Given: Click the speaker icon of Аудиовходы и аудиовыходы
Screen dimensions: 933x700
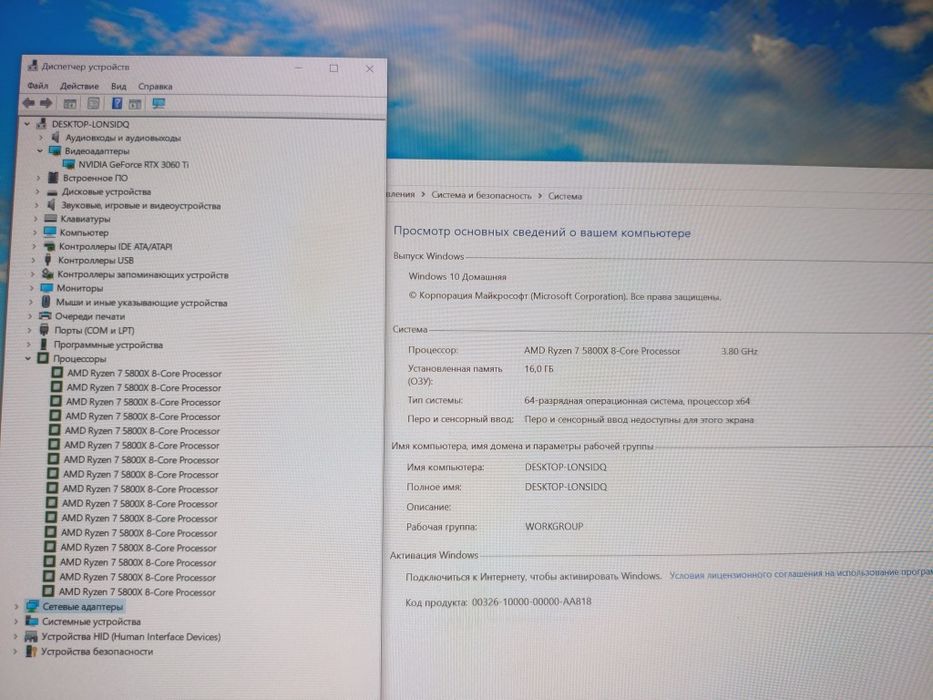Looking at the screenshot, I should click(55, 138).
